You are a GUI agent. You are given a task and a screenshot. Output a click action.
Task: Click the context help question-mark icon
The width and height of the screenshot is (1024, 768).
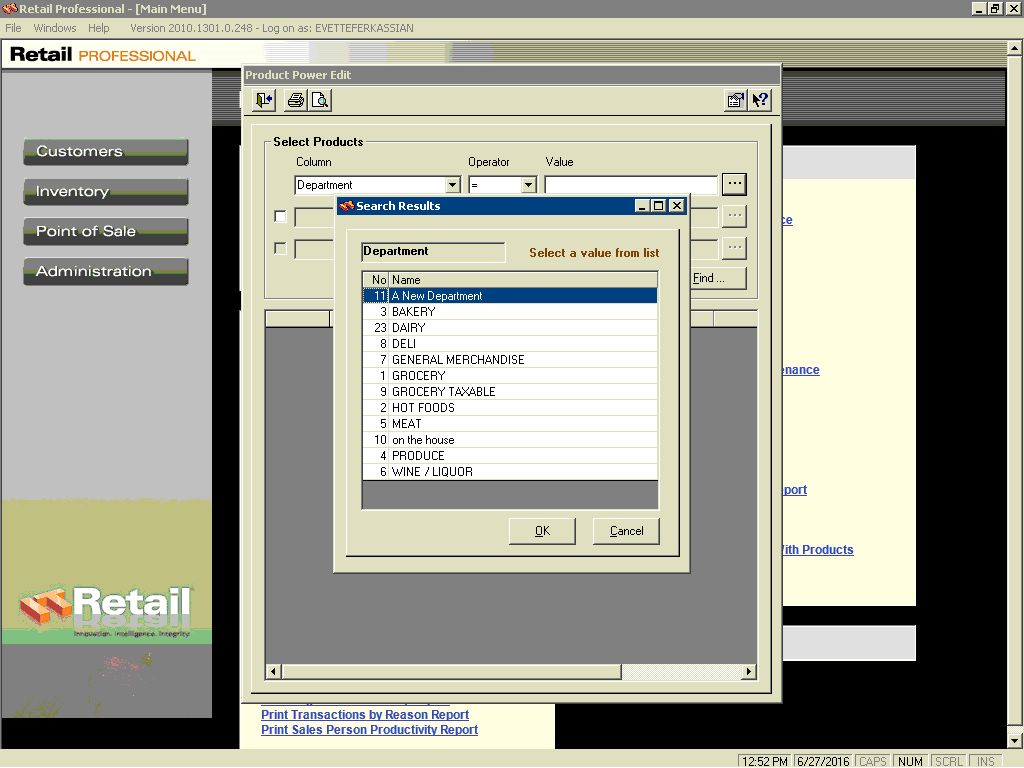pyautogui.click(x=760, y=100)
